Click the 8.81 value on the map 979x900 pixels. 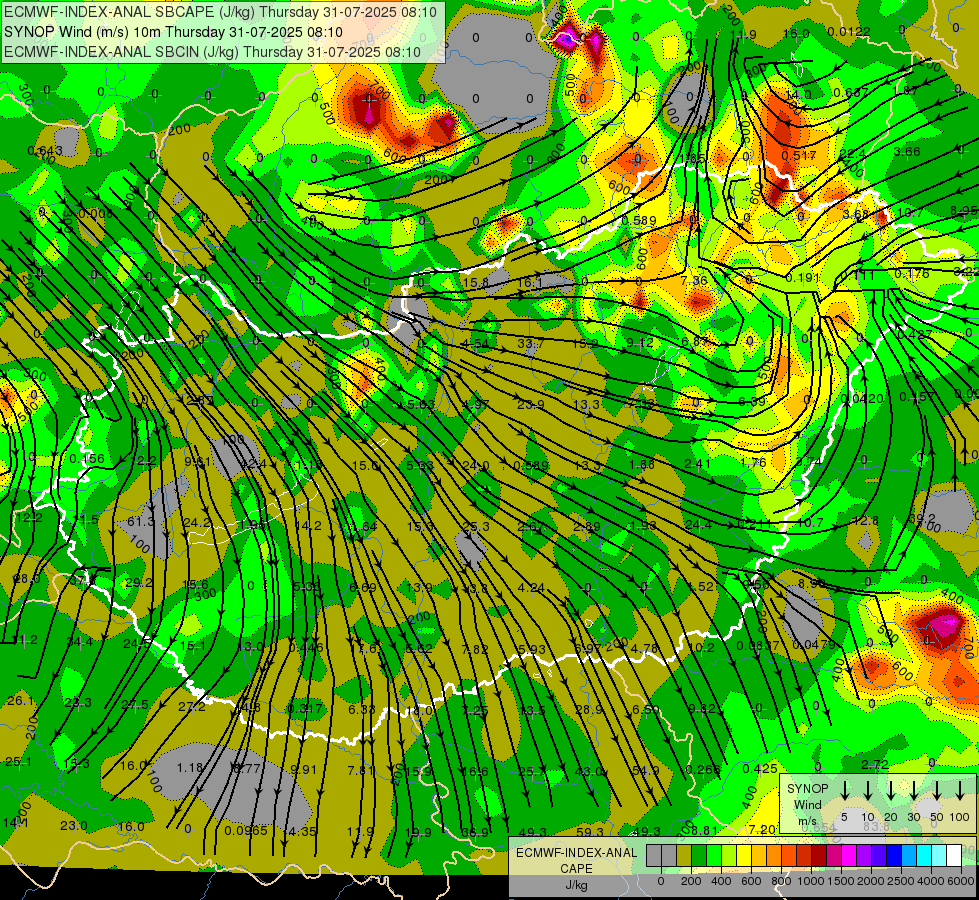tap(704, 831)
